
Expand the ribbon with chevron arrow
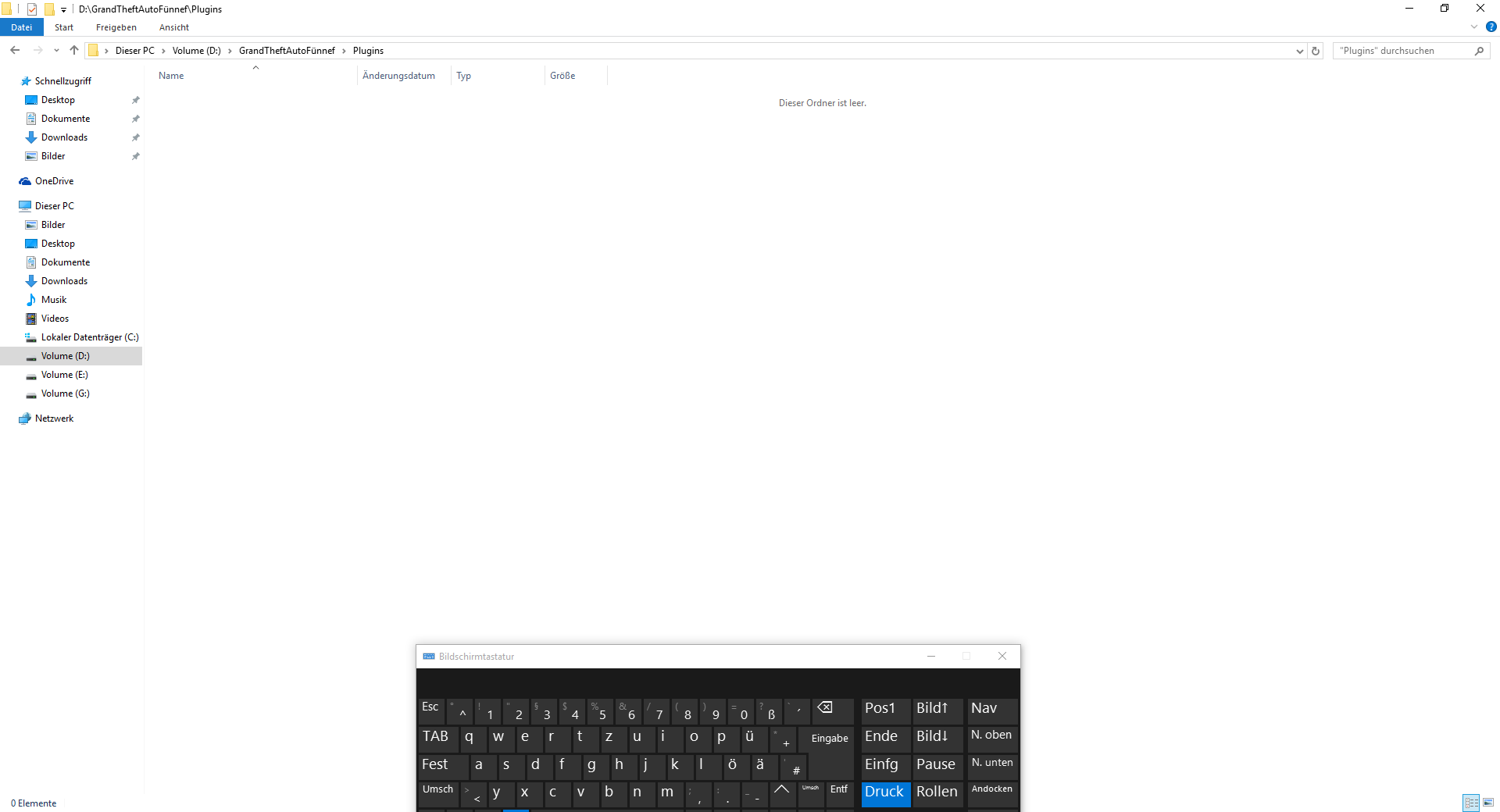click(1474, 27)
